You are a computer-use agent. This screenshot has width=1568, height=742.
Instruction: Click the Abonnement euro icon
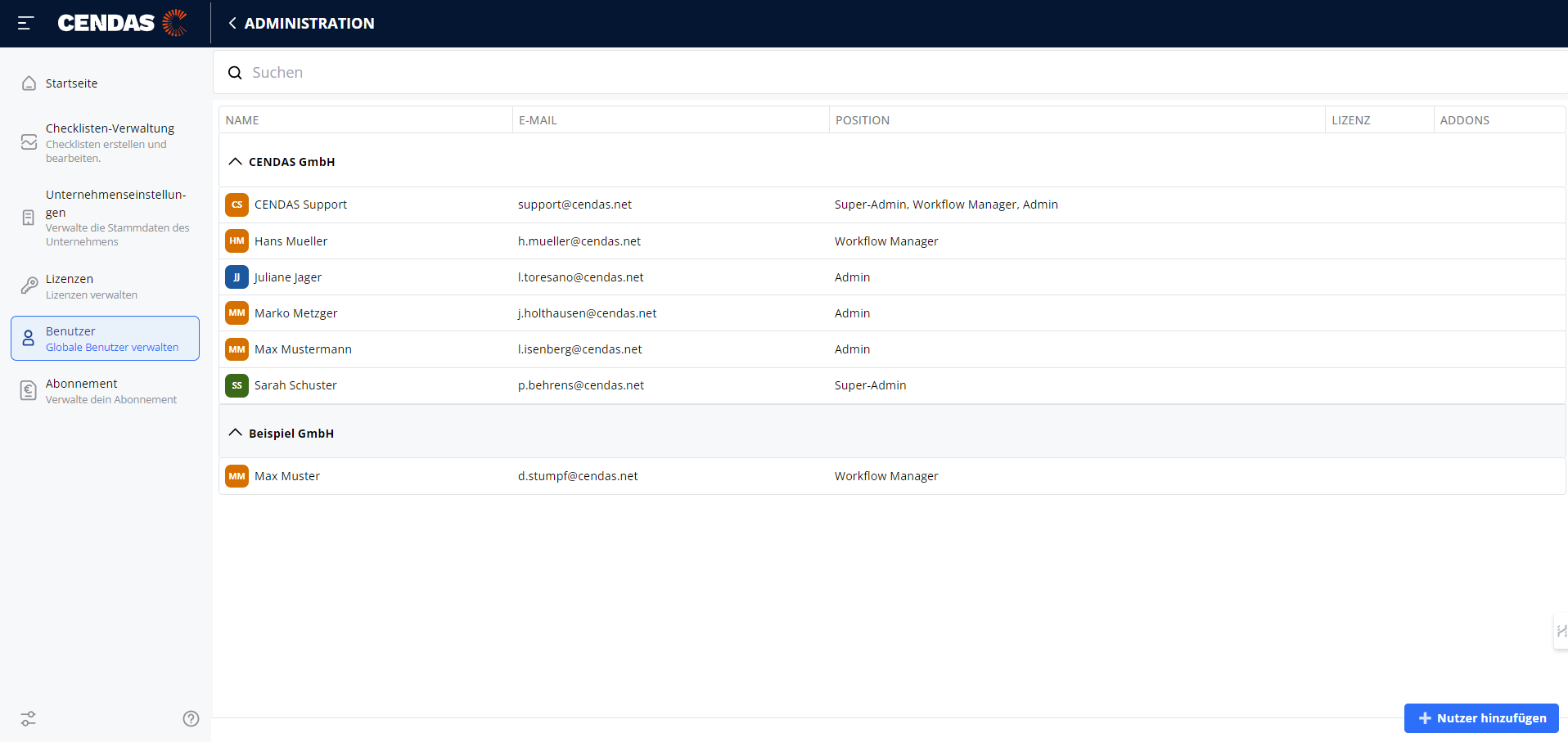pyautogui.click(x=29, y=391)
